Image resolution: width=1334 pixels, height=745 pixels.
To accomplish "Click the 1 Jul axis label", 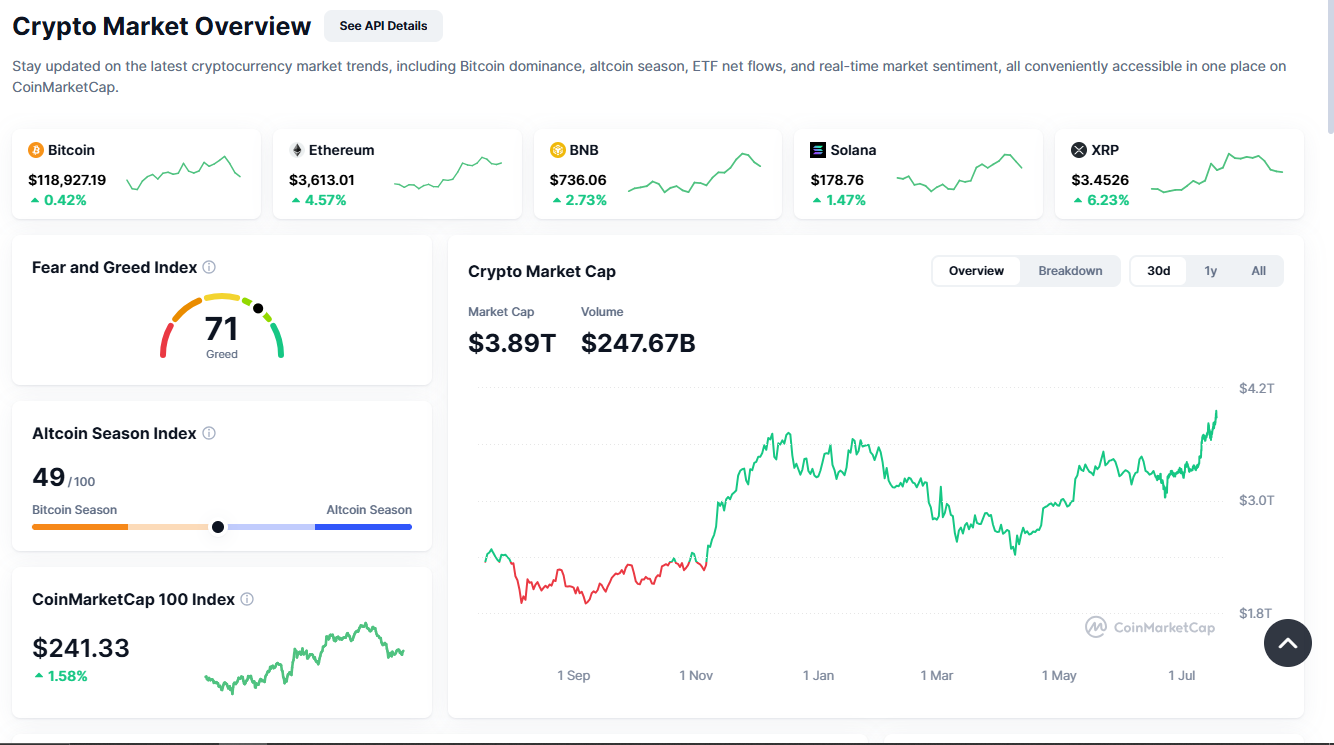I will tap(1182, 676).
